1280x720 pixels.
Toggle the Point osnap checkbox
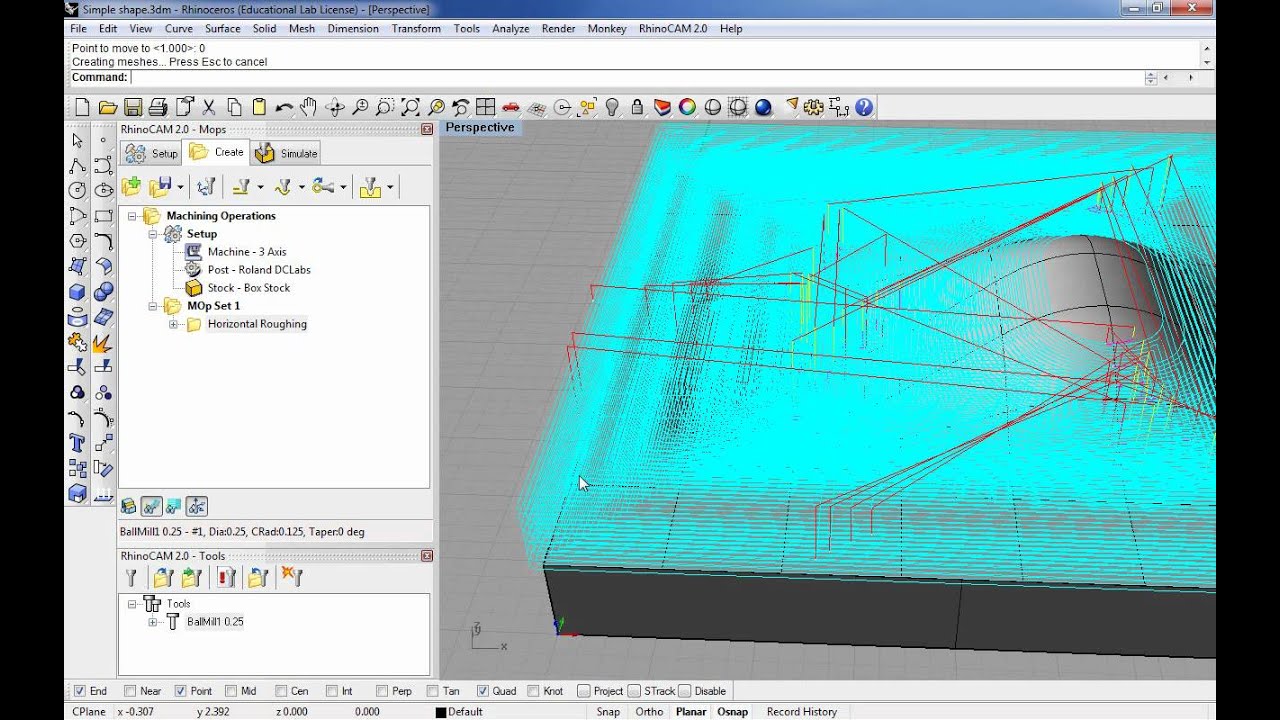[x=180, y=691]
